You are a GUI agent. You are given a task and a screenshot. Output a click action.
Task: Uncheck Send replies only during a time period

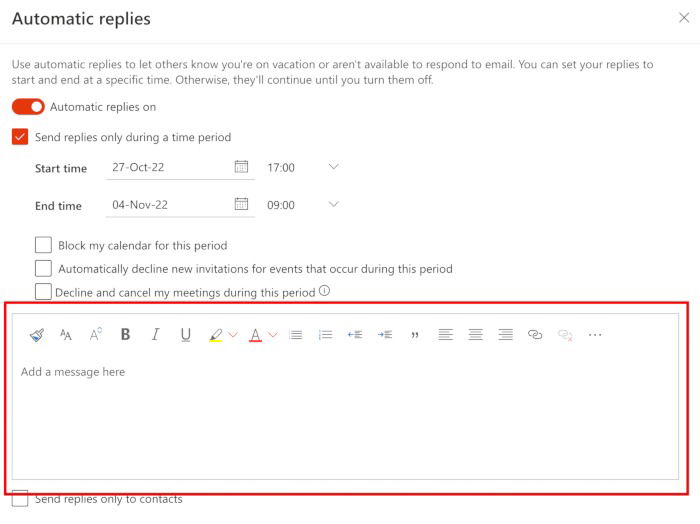[20, 137]
